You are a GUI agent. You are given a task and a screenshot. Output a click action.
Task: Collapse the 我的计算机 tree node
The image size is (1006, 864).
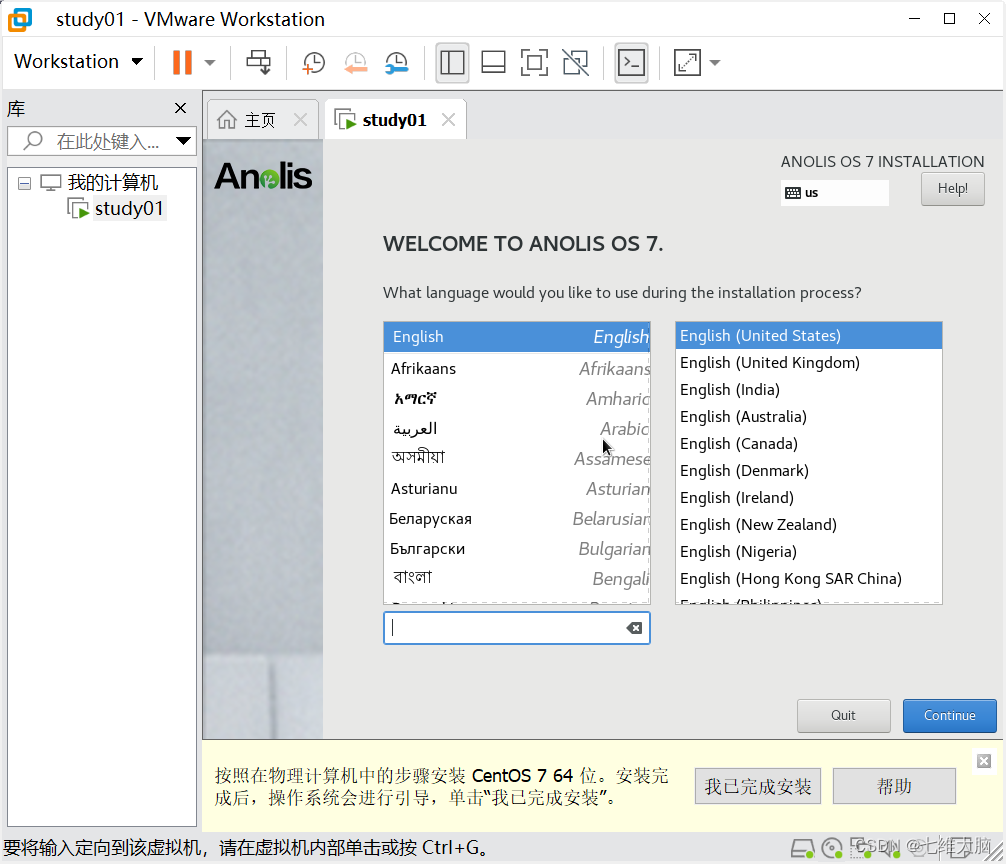tap(24, 183)
